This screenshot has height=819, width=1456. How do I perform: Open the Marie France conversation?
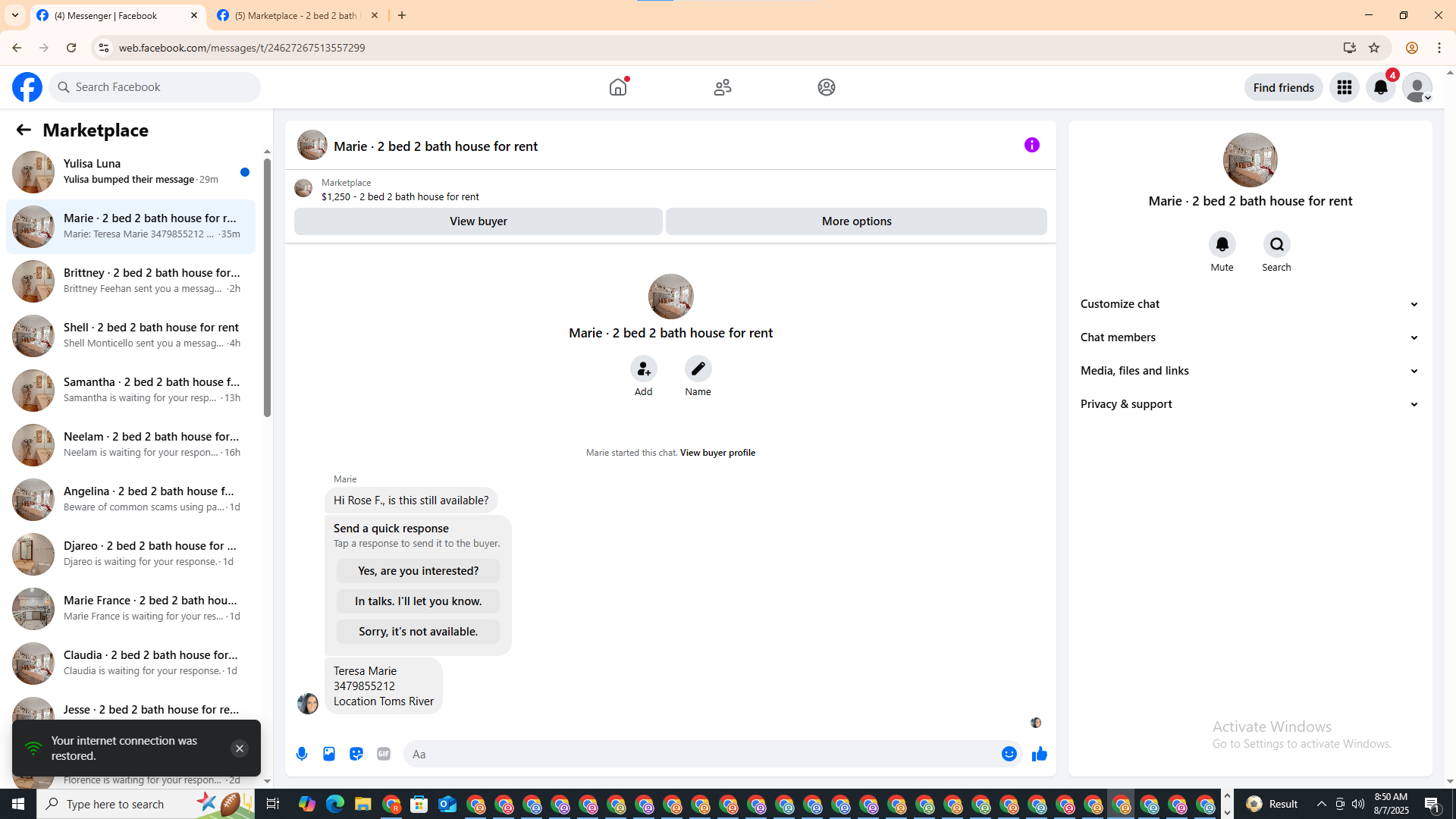click(130, 609)
